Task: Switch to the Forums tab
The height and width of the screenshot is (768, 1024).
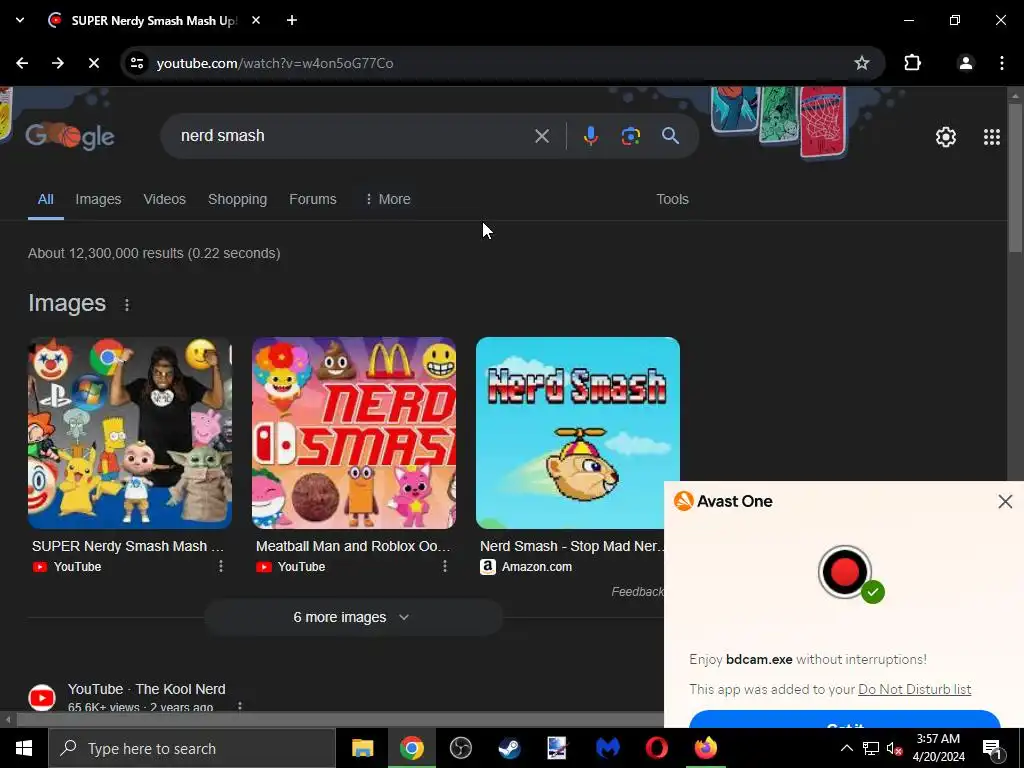Action: 313,199
